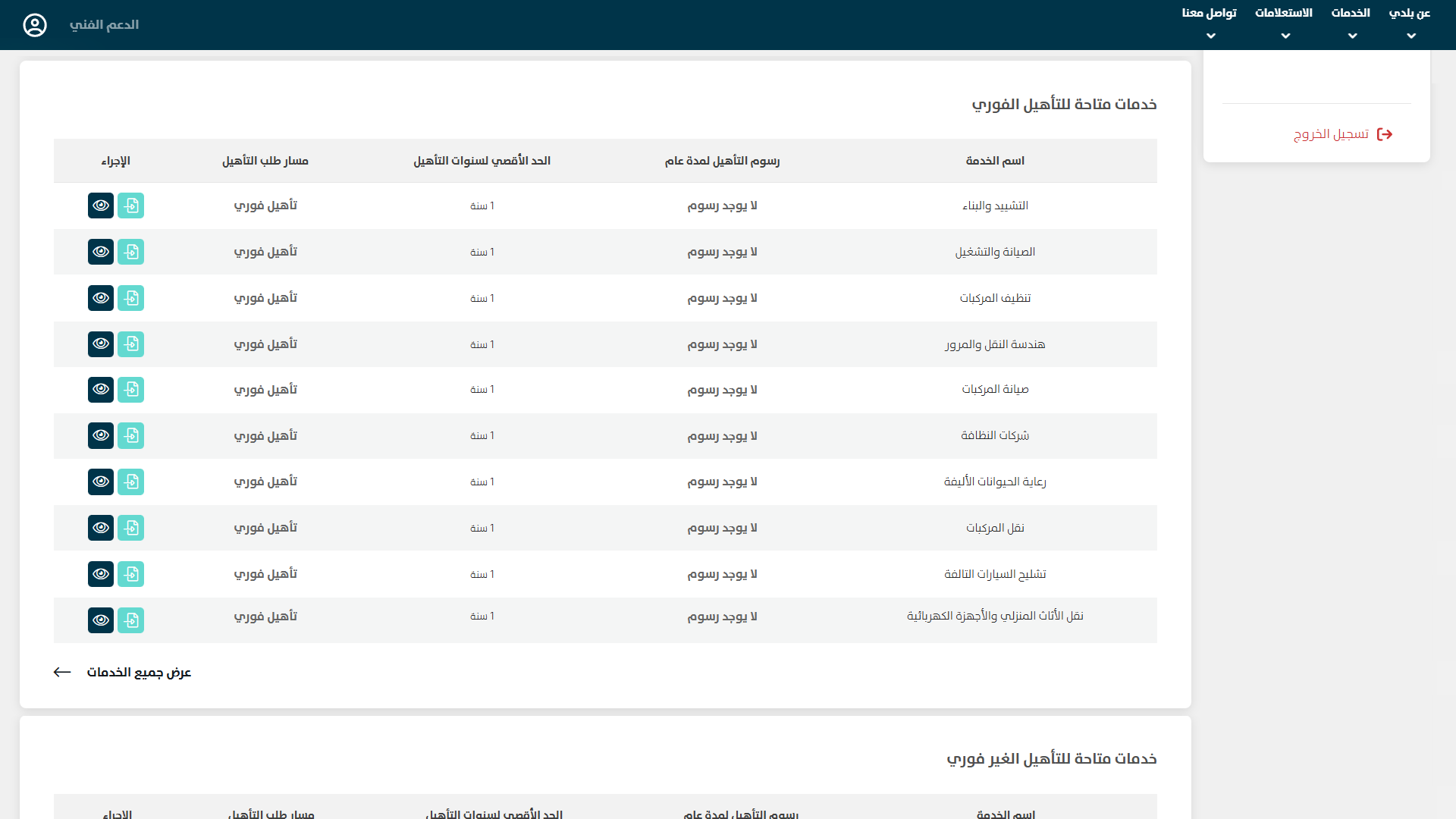Click the apply document icon for الصيانة والتشغيل

(131, 252)
